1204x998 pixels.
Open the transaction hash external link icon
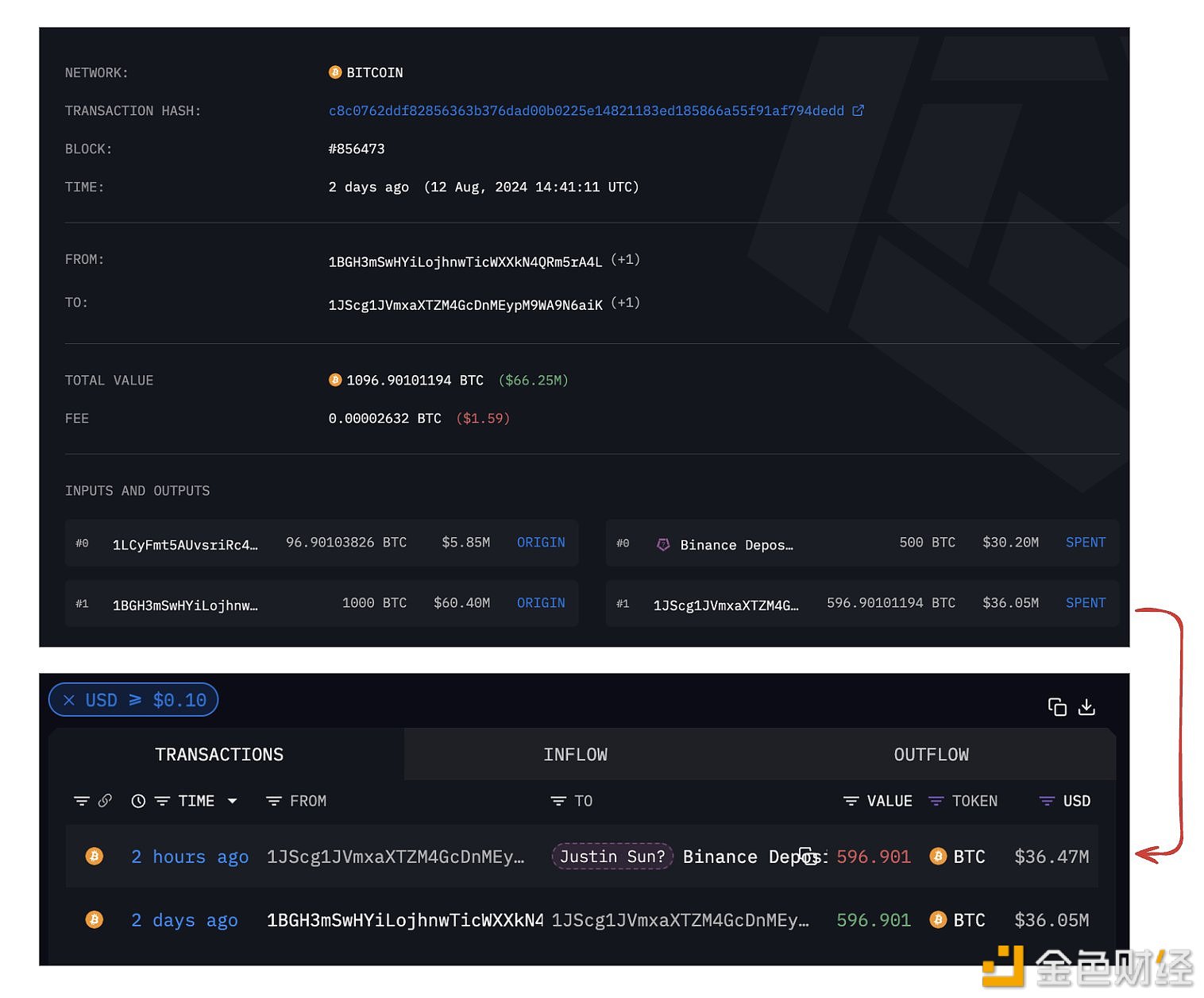(858, 110)
